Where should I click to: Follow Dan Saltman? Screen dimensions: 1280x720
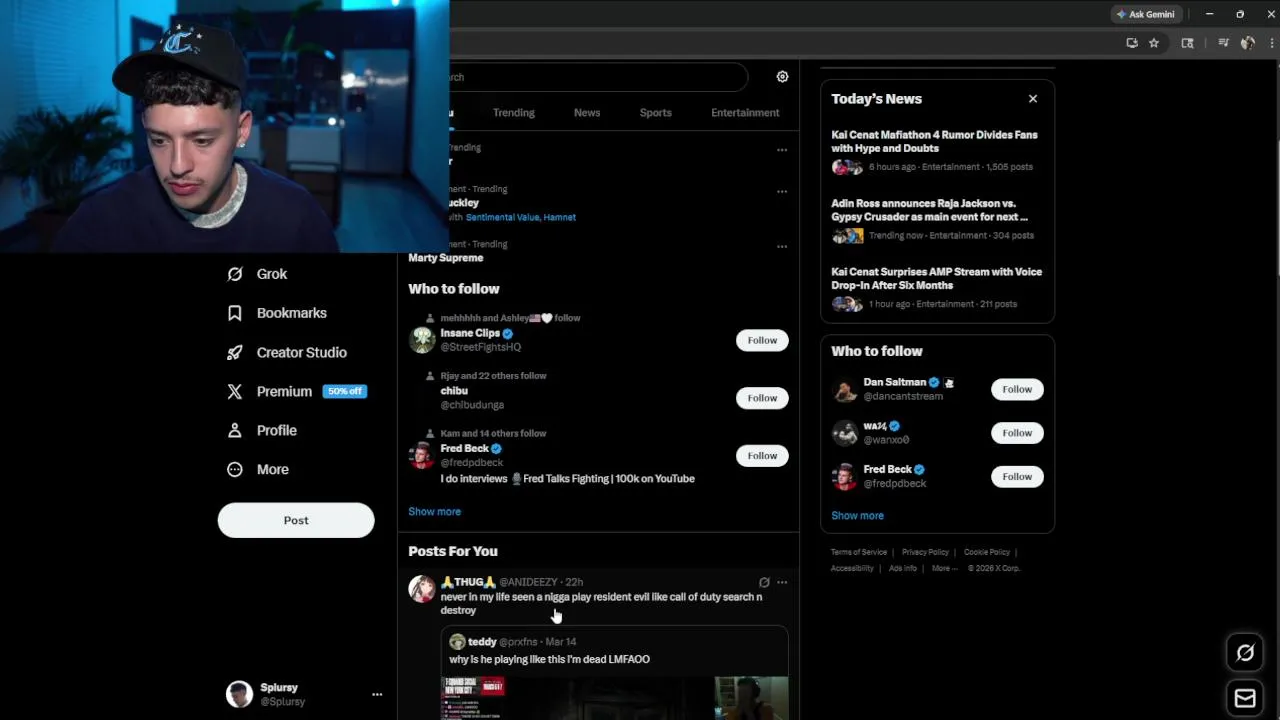(x=1017, y=389)
